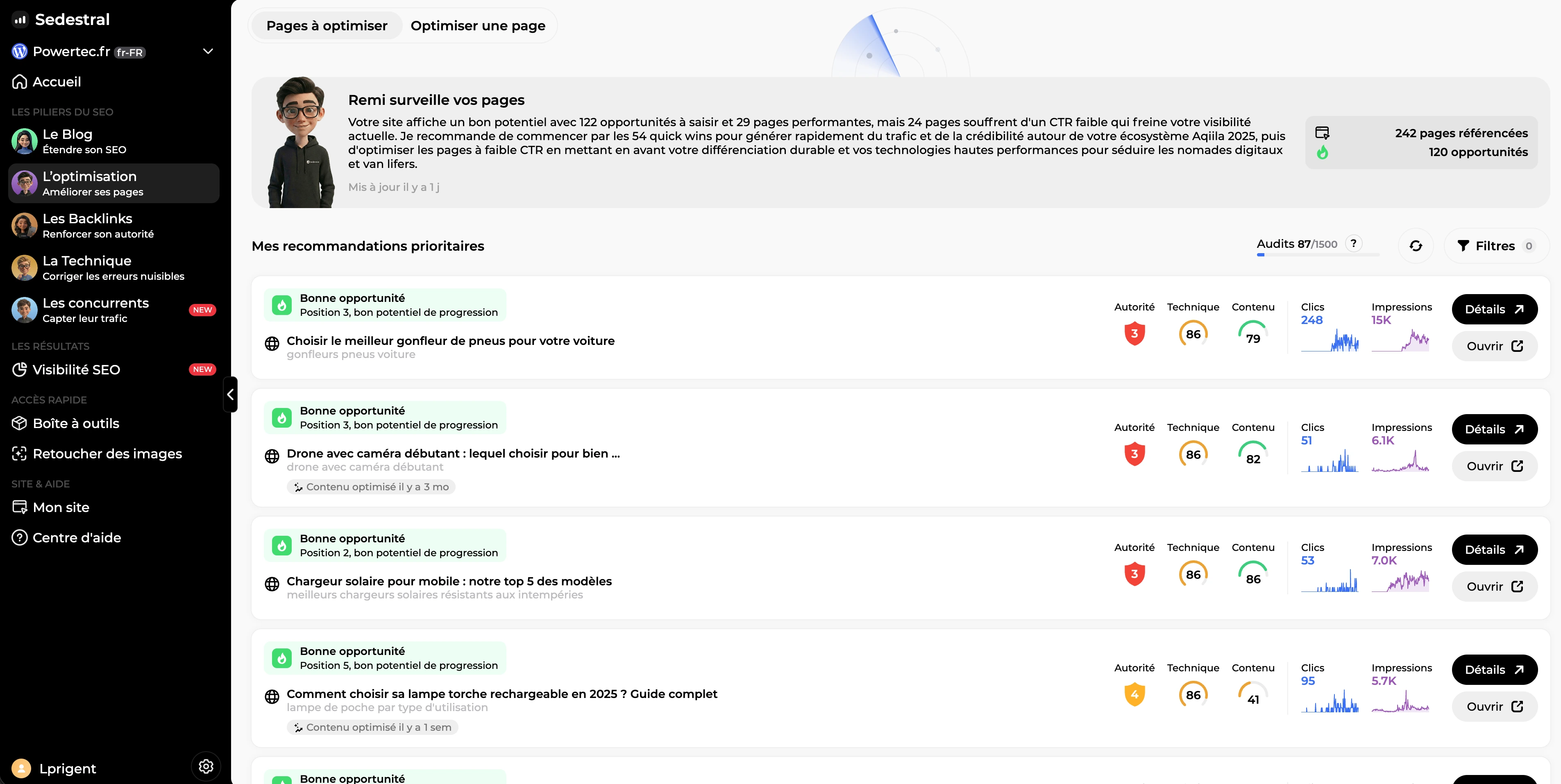Select the Pages à optimiser tab

click(327, 25)
